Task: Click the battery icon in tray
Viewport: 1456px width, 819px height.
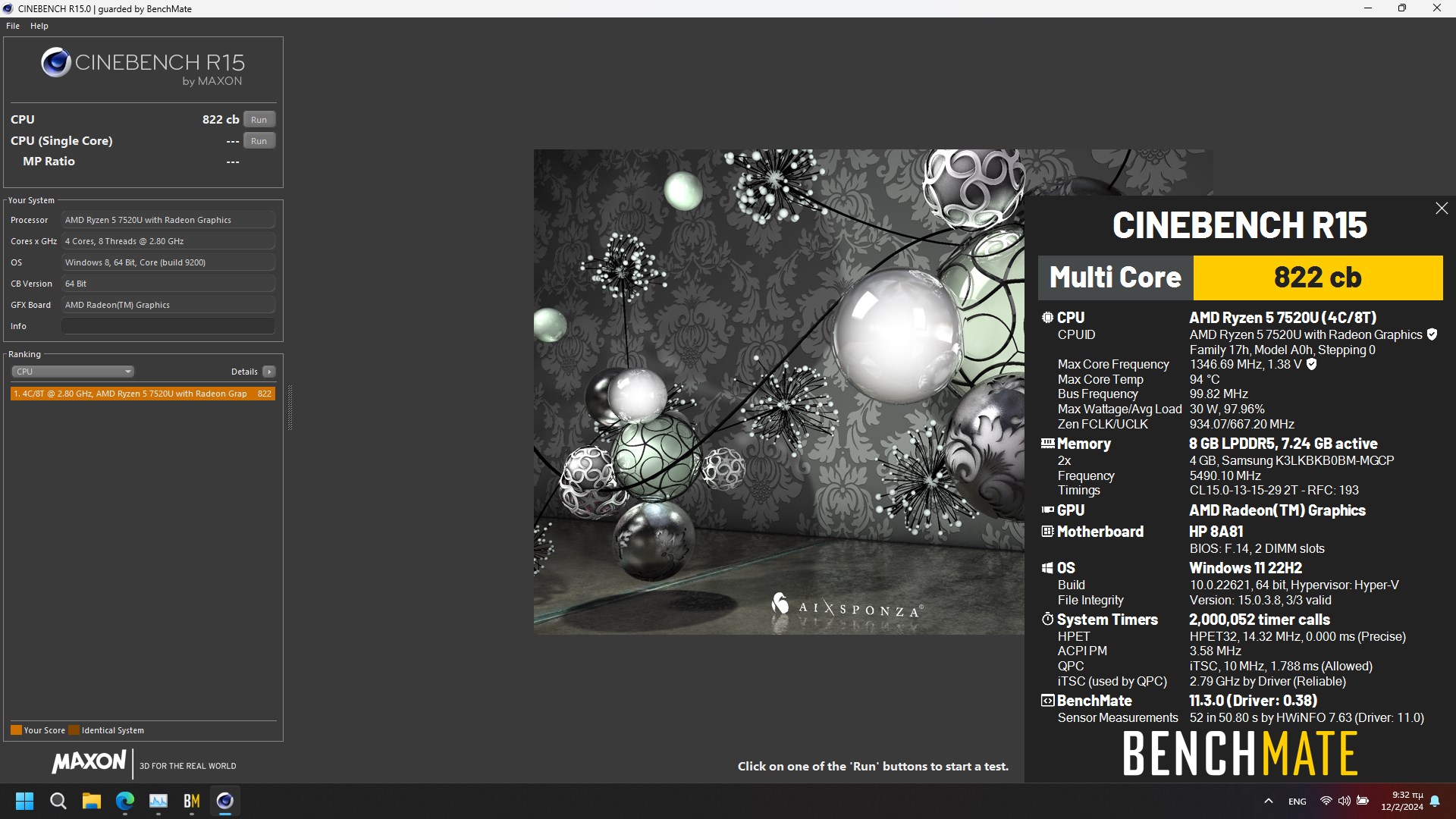Action: click(1363, 801)
